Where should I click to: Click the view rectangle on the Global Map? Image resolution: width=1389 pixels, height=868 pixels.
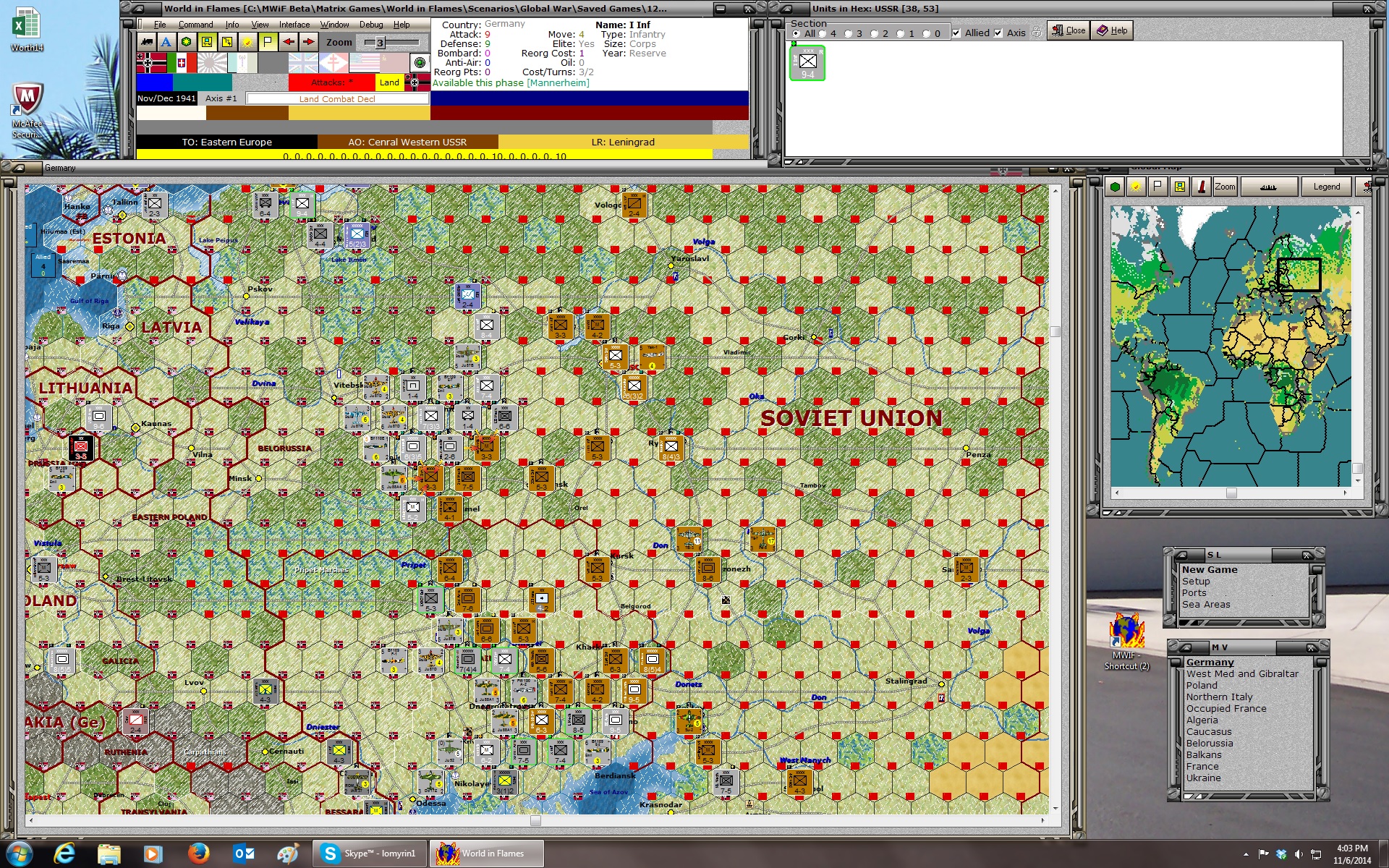(1299, 275)
